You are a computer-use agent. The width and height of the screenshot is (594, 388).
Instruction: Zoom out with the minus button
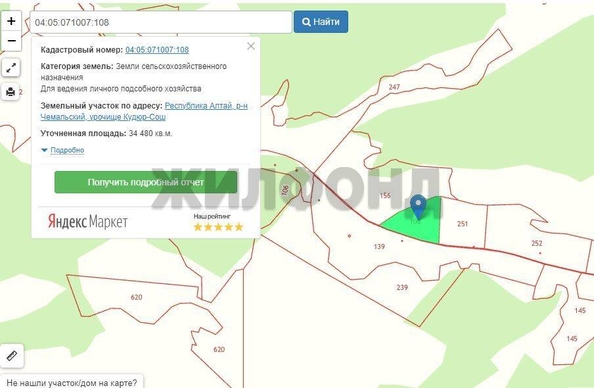(x=11, y=41)
